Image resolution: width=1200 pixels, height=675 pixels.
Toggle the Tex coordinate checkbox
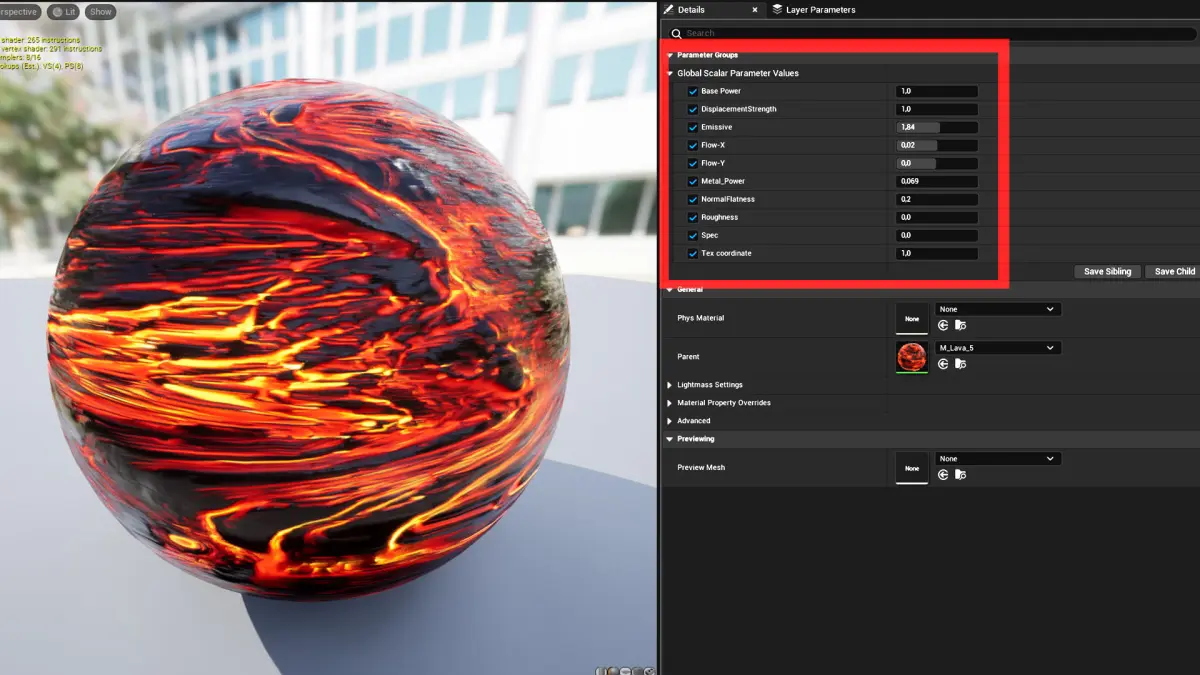click(x=693, y=253)
